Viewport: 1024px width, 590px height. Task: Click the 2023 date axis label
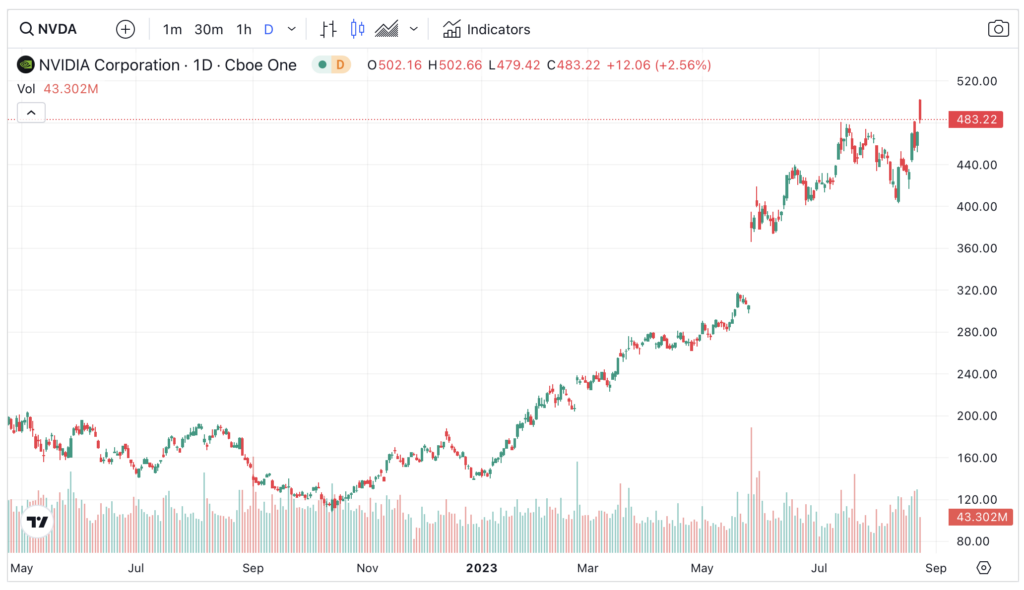coord(481,568)
